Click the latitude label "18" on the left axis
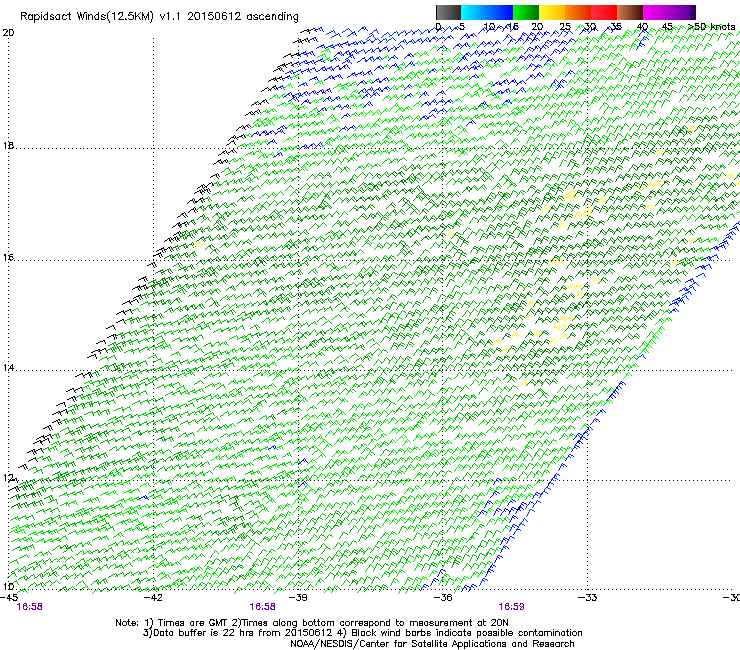Viewport: 740px width, 650px height. (8, 146)
